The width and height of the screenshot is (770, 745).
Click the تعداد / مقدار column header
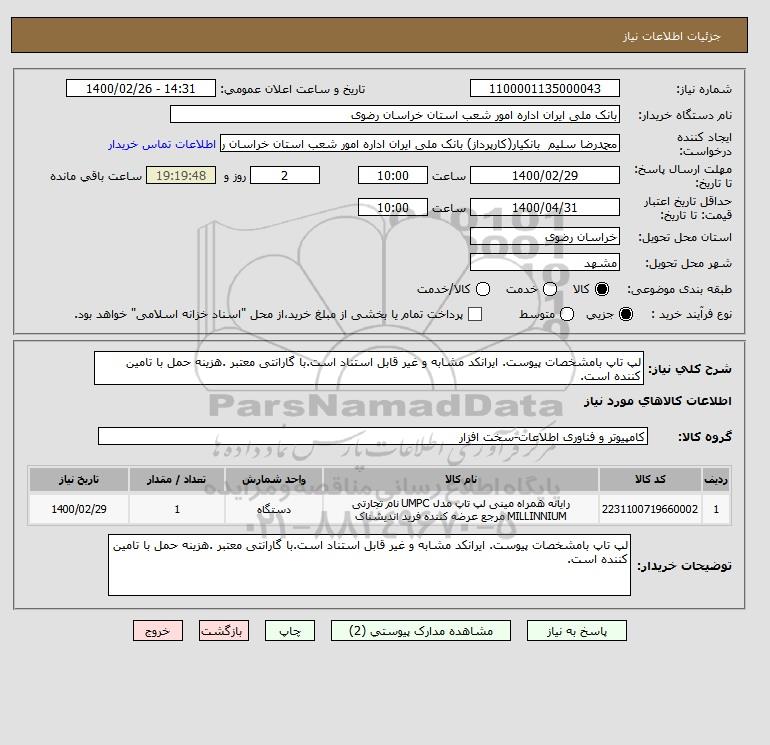click(177, 479)
